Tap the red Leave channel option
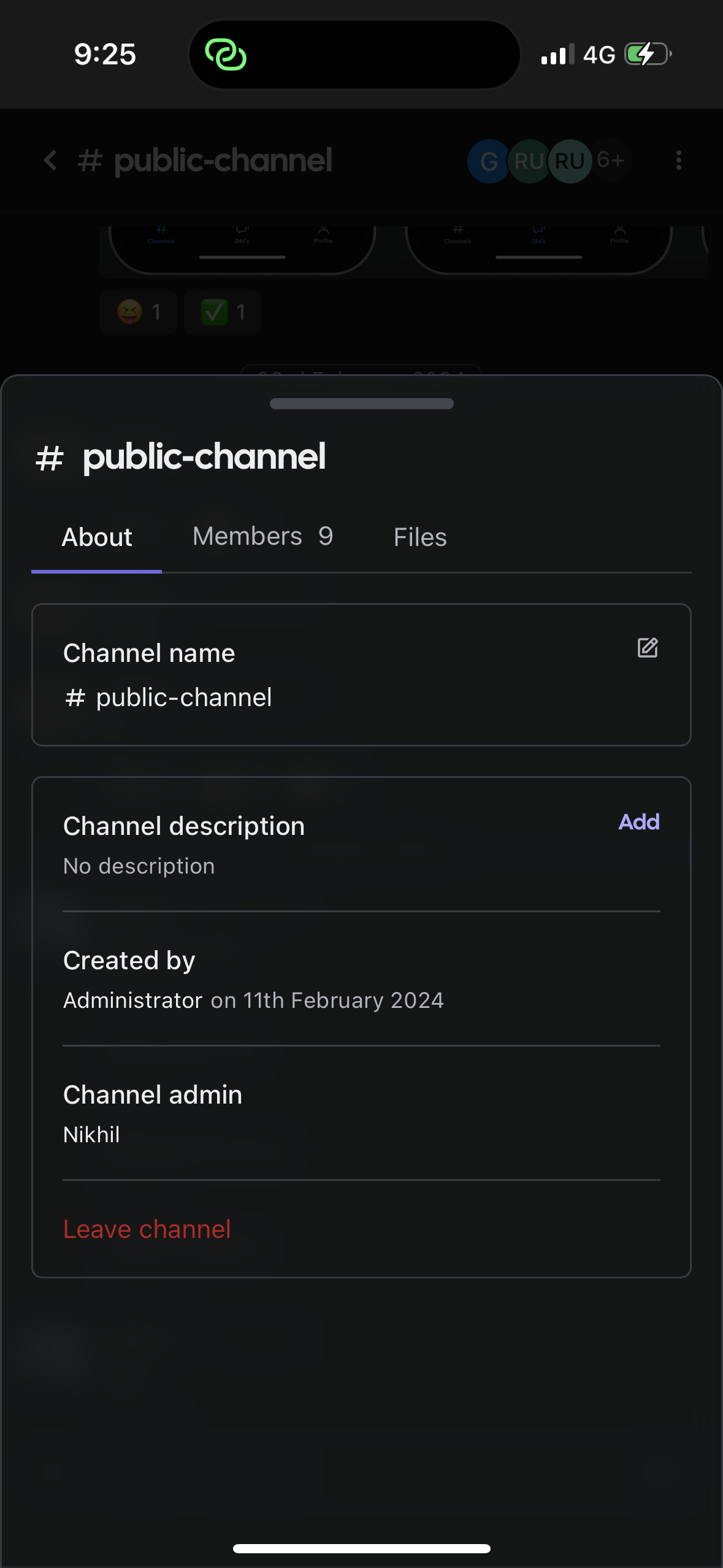 (147, 1229)
